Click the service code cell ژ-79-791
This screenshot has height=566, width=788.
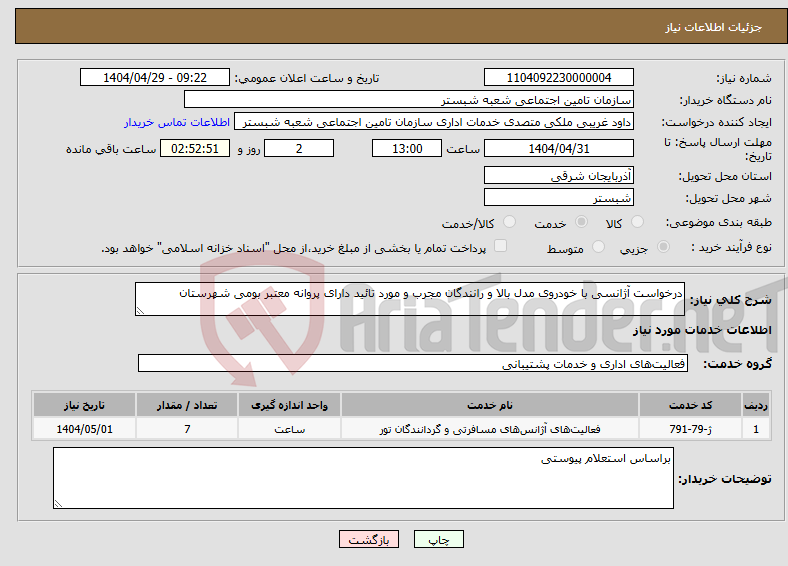691,429
